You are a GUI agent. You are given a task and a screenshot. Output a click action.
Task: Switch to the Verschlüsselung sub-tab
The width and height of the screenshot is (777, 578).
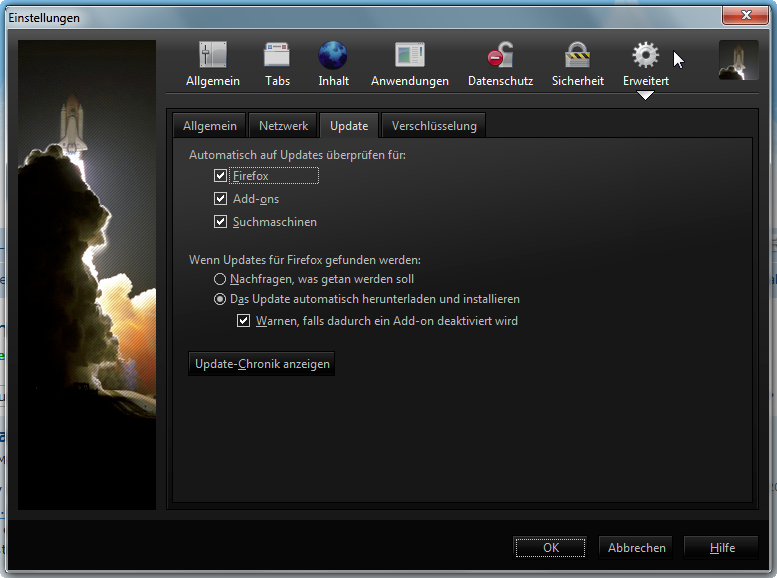point(434,126)
